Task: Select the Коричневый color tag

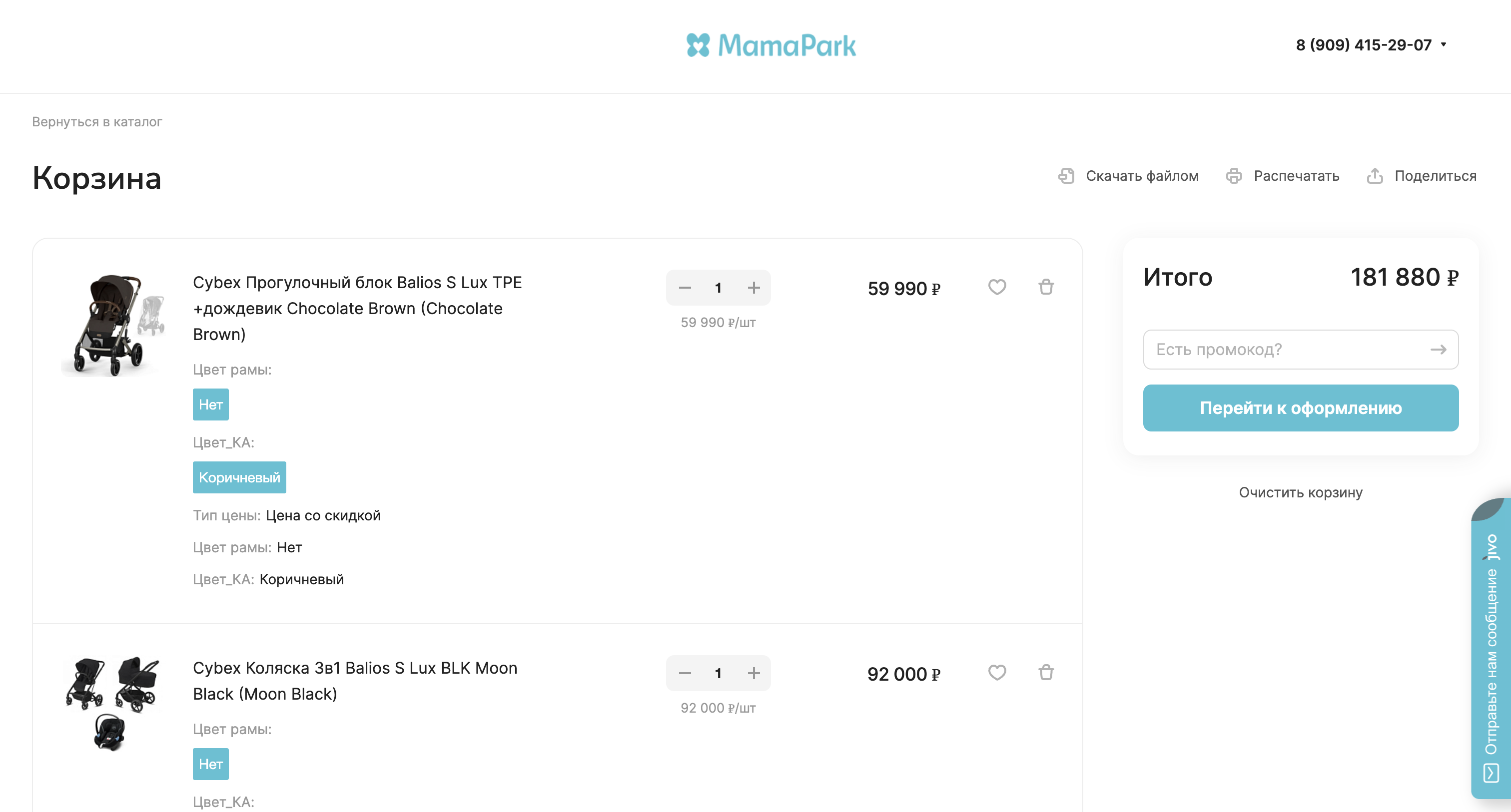Action: tap(239, 477)
